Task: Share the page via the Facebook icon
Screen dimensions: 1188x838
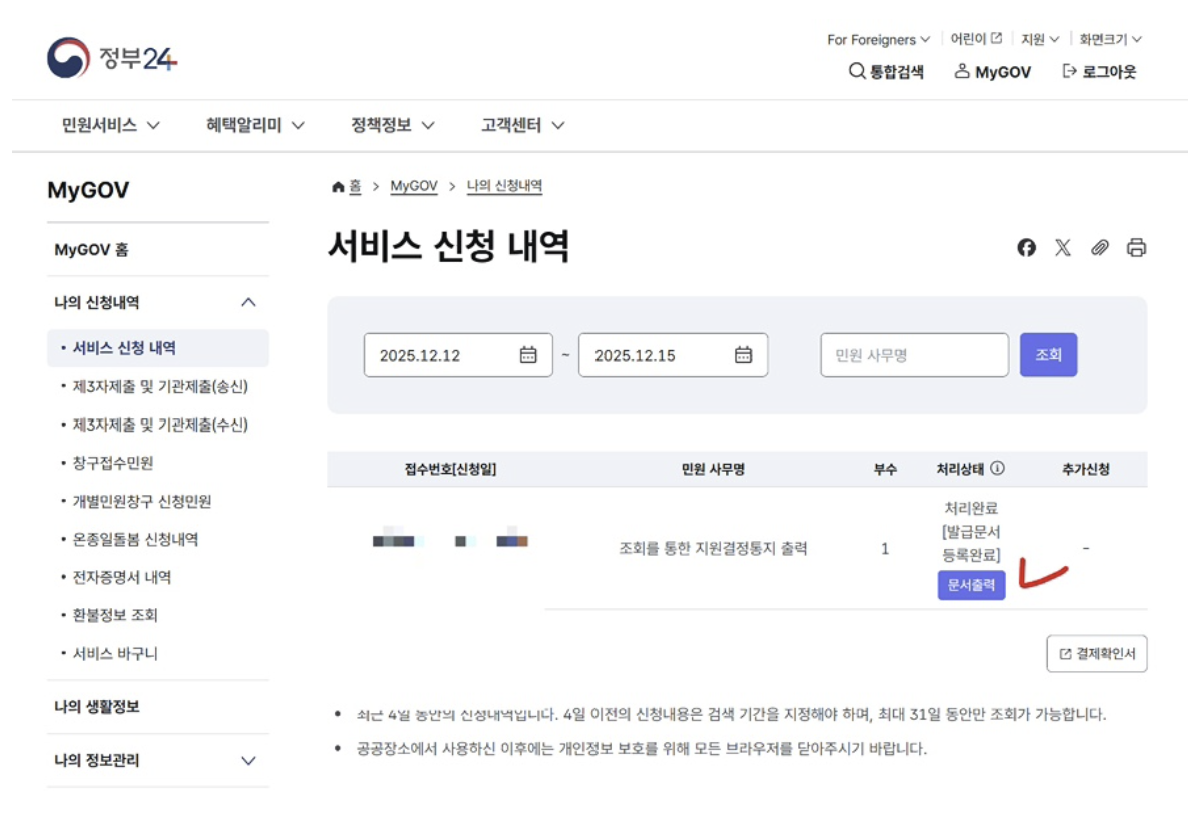Action: (x=1026, y=247)
